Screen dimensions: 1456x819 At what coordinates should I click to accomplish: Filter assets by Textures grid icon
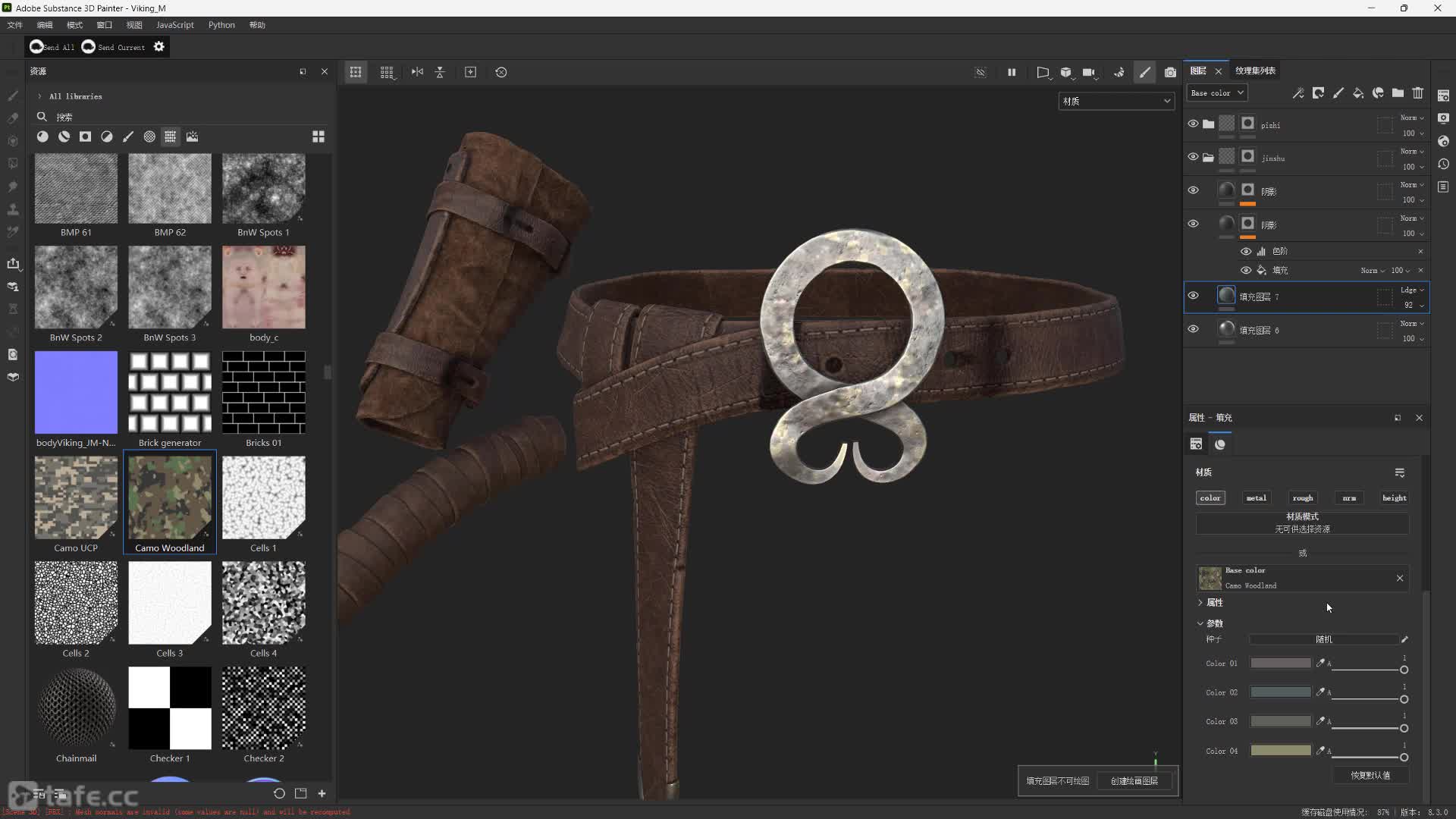171,136
